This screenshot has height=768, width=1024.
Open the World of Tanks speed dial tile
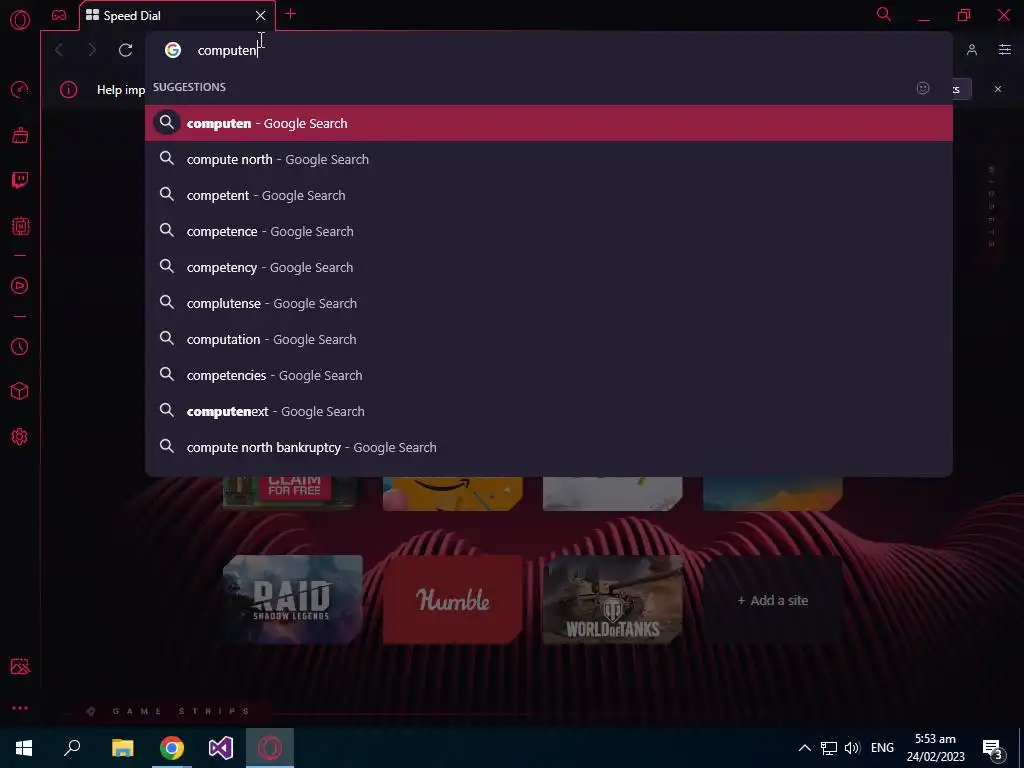tap(613, 600)
